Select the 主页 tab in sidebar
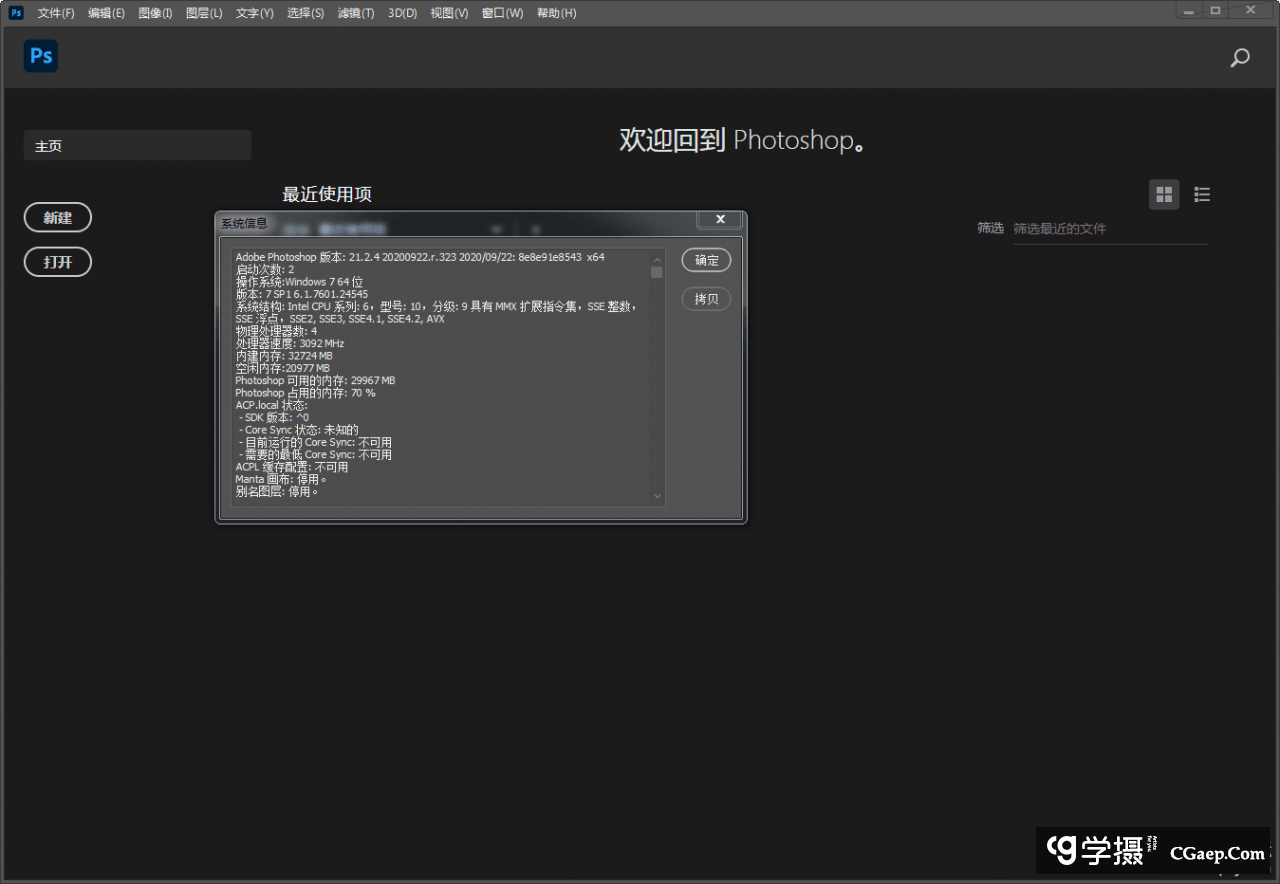 point(137,146)
